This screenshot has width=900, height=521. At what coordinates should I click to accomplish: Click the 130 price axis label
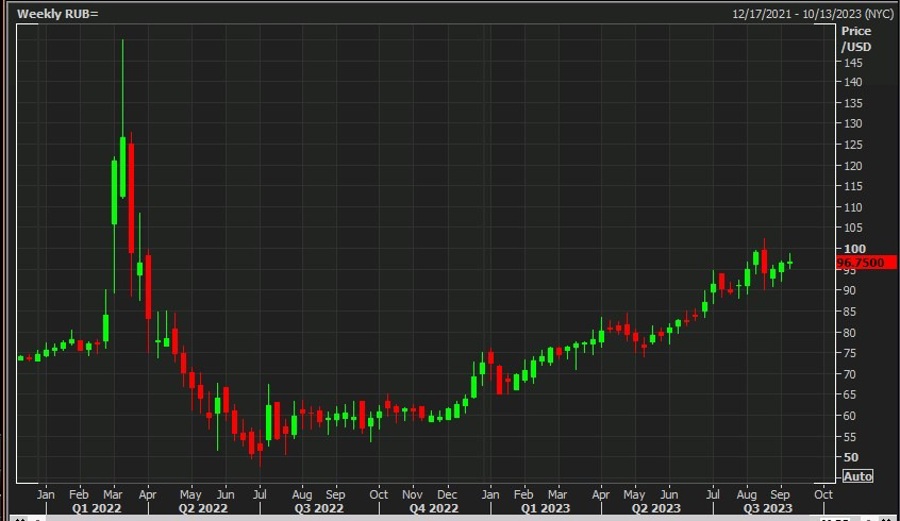point(852,123)
